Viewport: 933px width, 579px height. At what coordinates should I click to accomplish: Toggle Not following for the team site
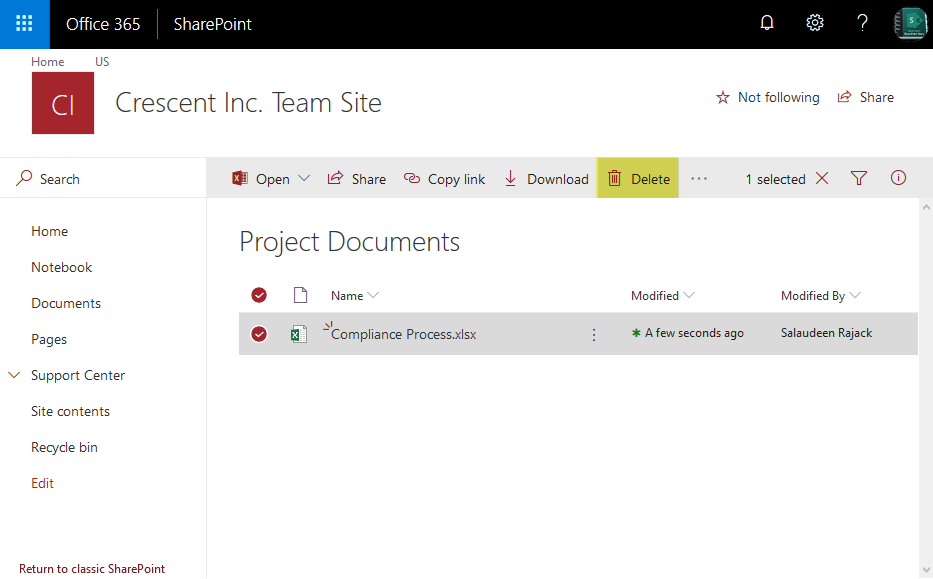click(x=767, y=97)
